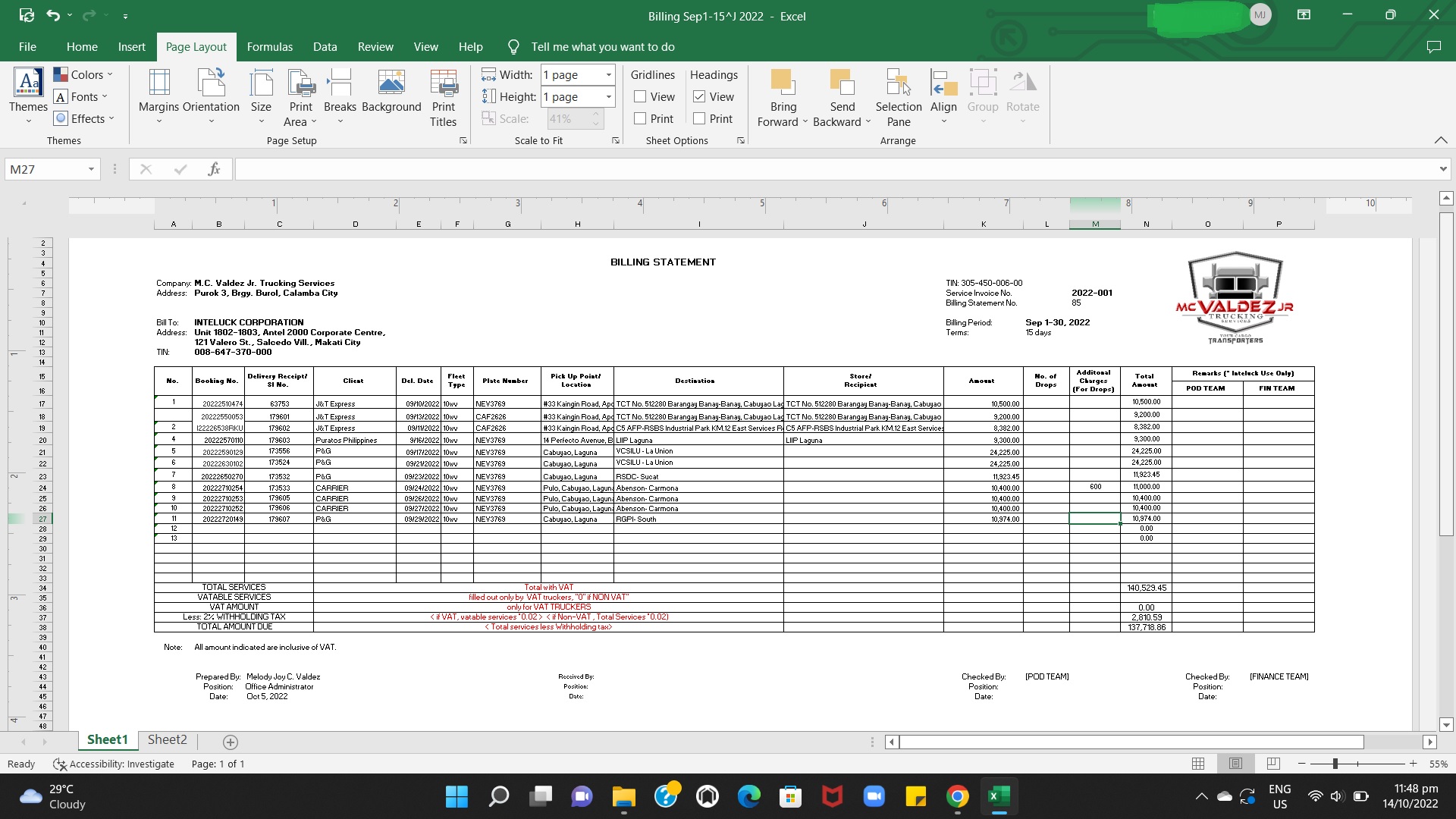
Task: Click Bring Forward button
Action: (x=783, y=97)
